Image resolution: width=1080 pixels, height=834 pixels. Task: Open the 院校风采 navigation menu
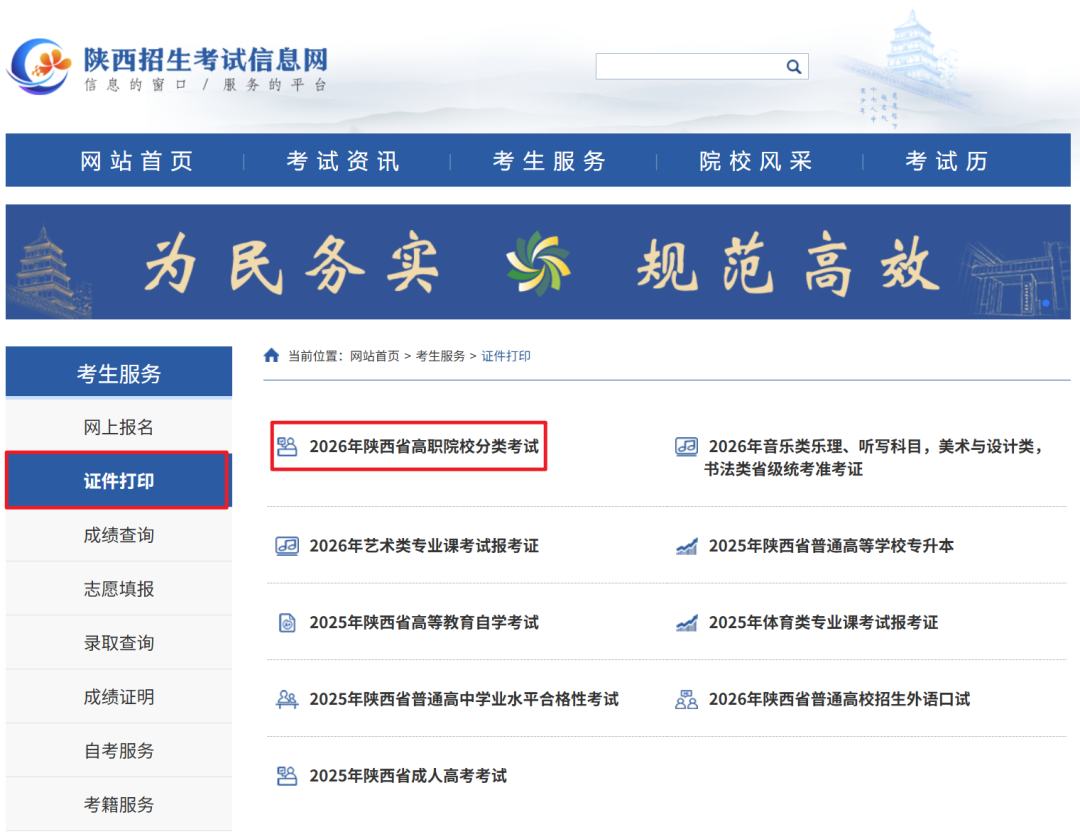click(752, 160)
